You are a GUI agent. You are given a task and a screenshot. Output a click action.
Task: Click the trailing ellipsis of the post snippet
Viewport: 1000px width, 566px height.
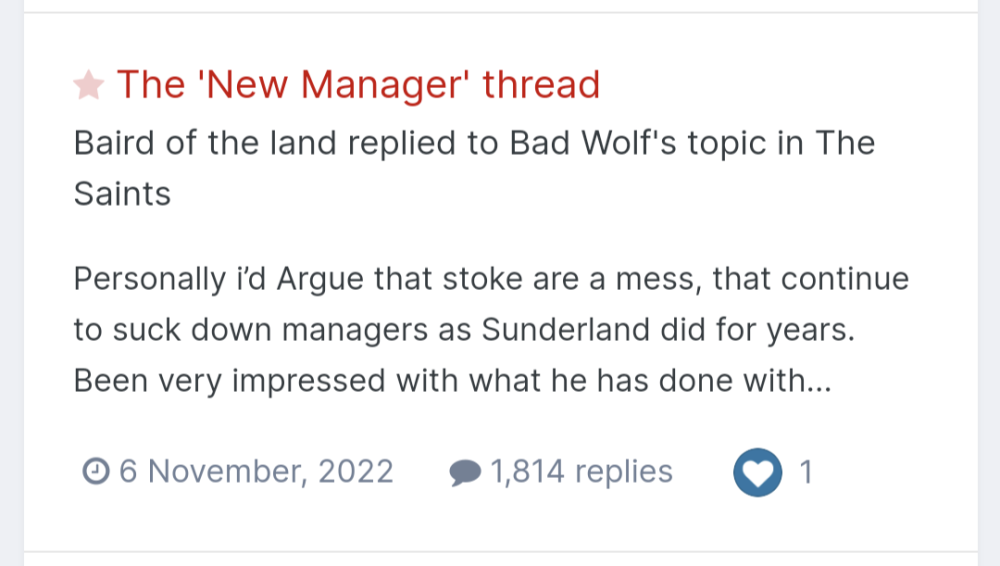pyautogui.click(x=817, y=382)
